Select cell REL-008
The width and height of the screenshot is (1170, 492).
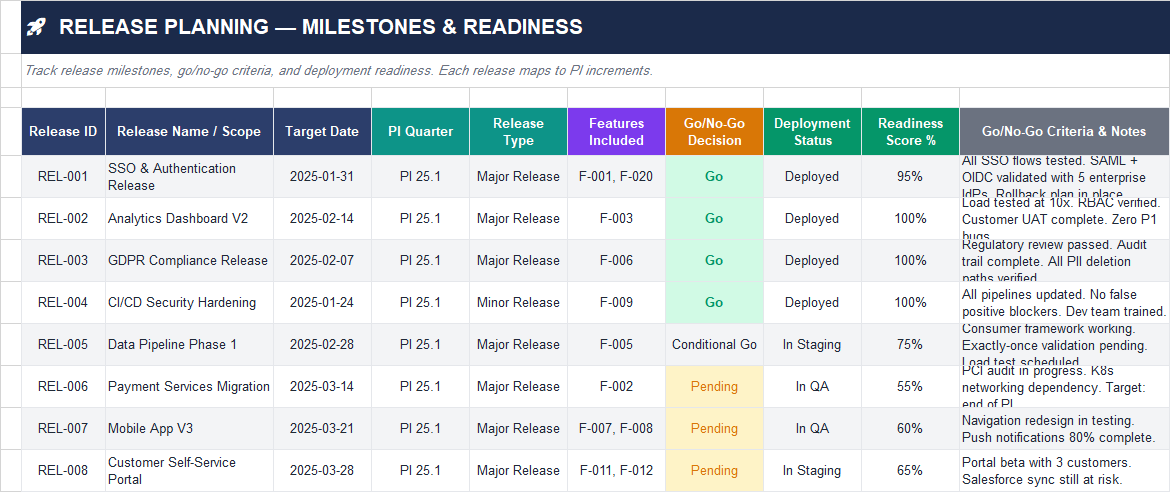tap(63, 470)
